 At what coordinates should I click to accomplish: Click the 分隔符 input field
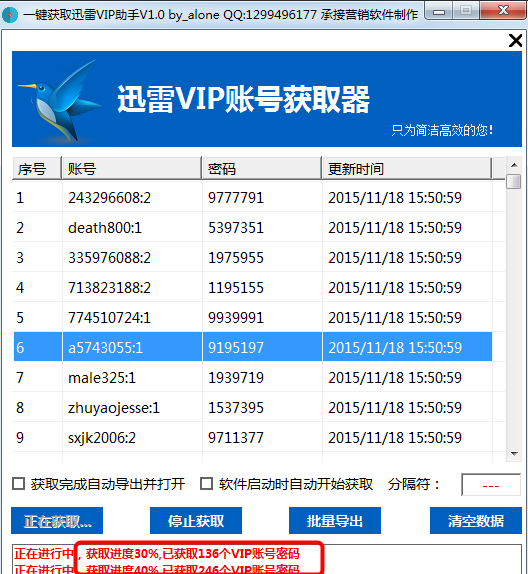point(491,485)
